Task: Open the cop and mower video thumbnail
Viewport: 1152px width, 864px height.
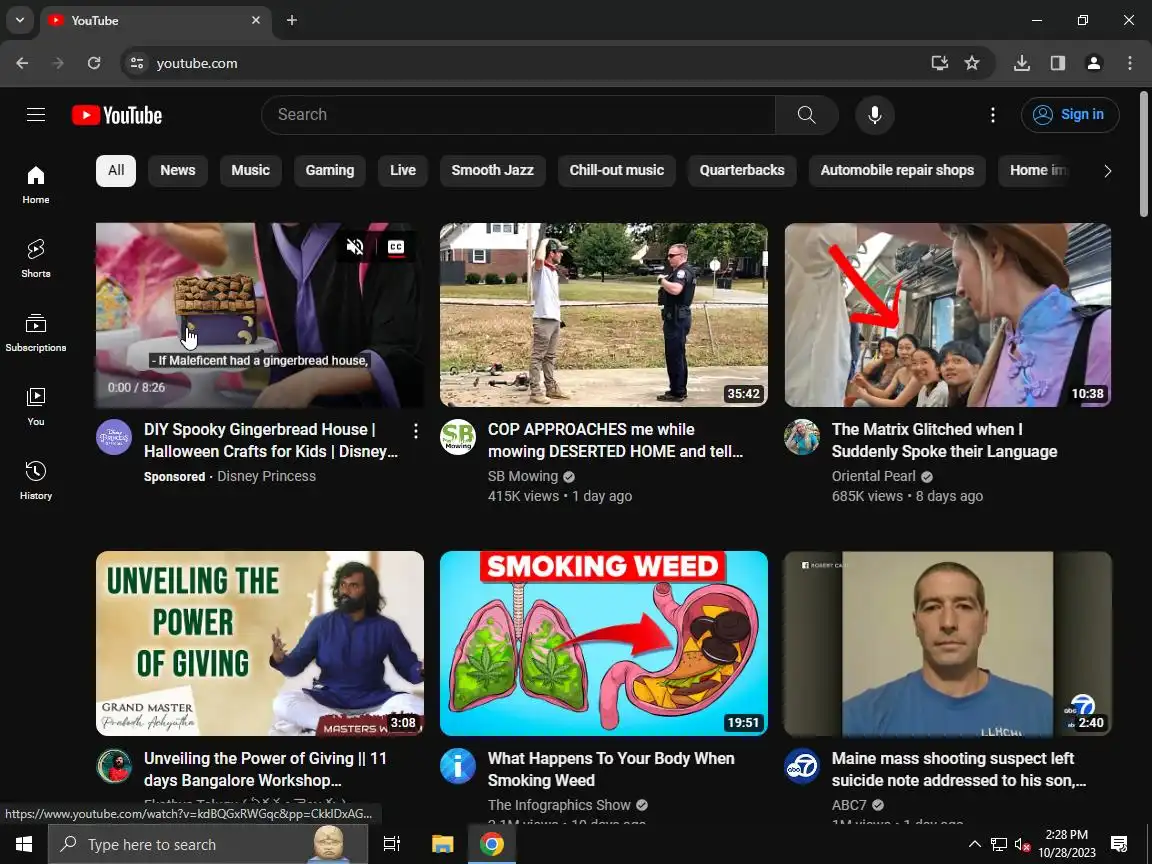Action: [x=604, y=315]
